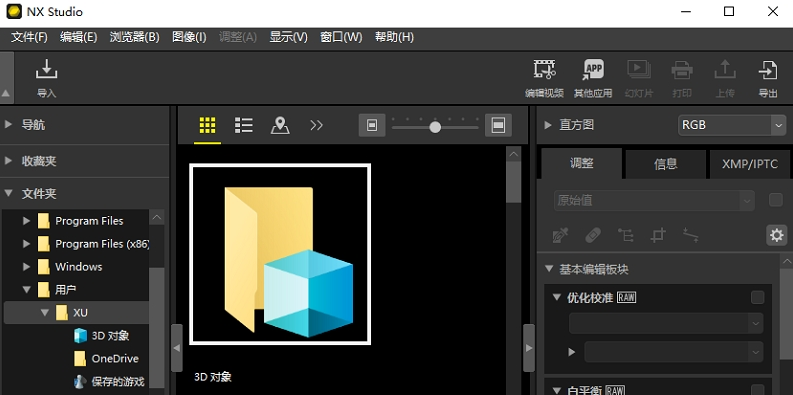Open the 显示(V) menu
The width and height of the screenshot is (793, 395).
(288, 37)
